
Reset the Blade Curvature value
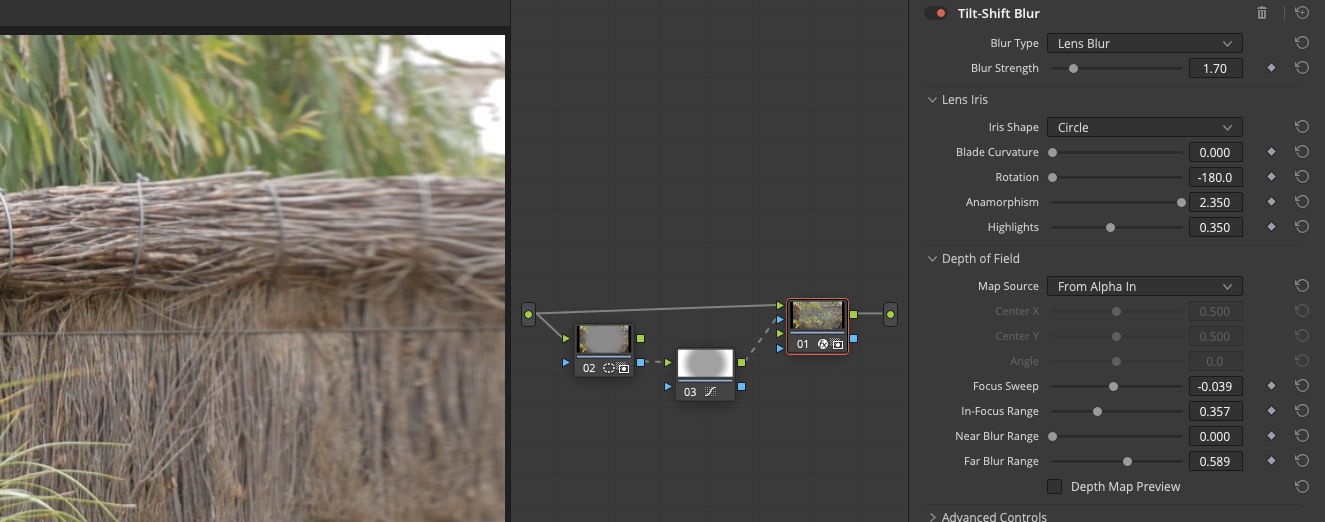tap(1301, 152)
